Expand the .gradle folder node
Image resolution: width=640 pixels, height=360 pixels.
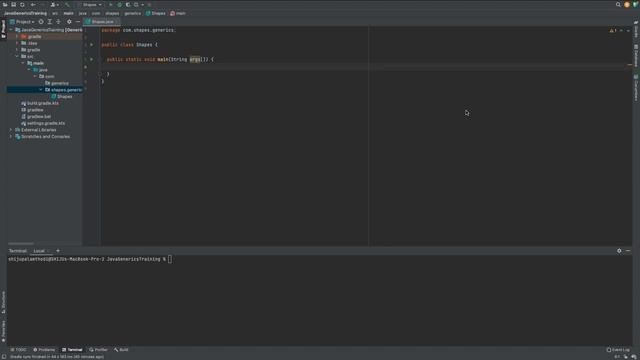(x=17, y=36)
